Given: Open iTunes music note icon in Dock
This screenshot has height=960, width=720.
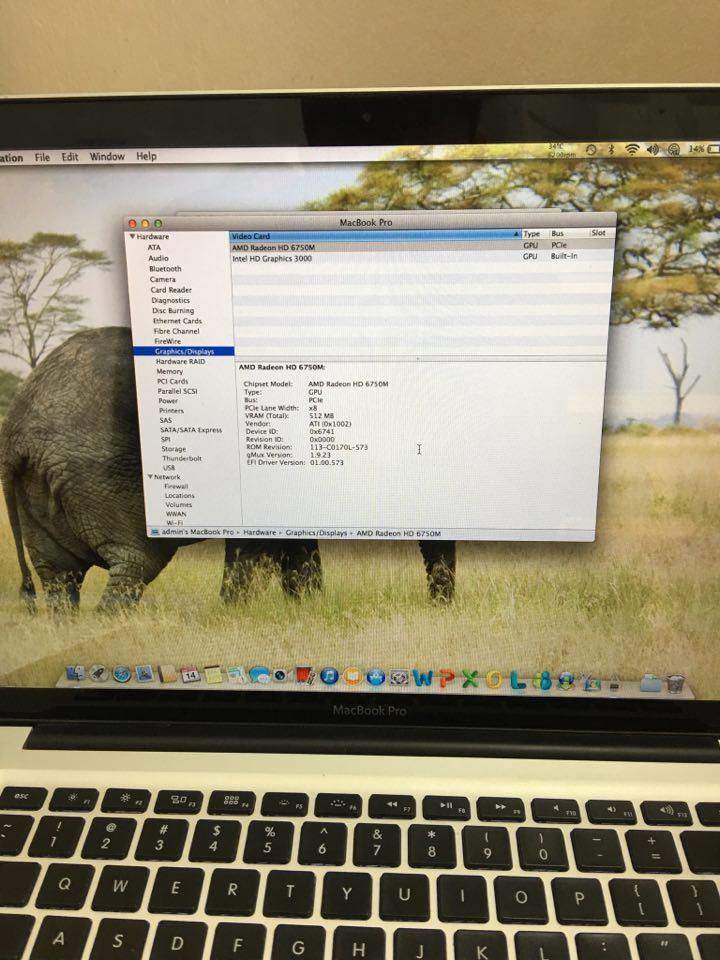Looking at the screenshot, I should (329, 676).
